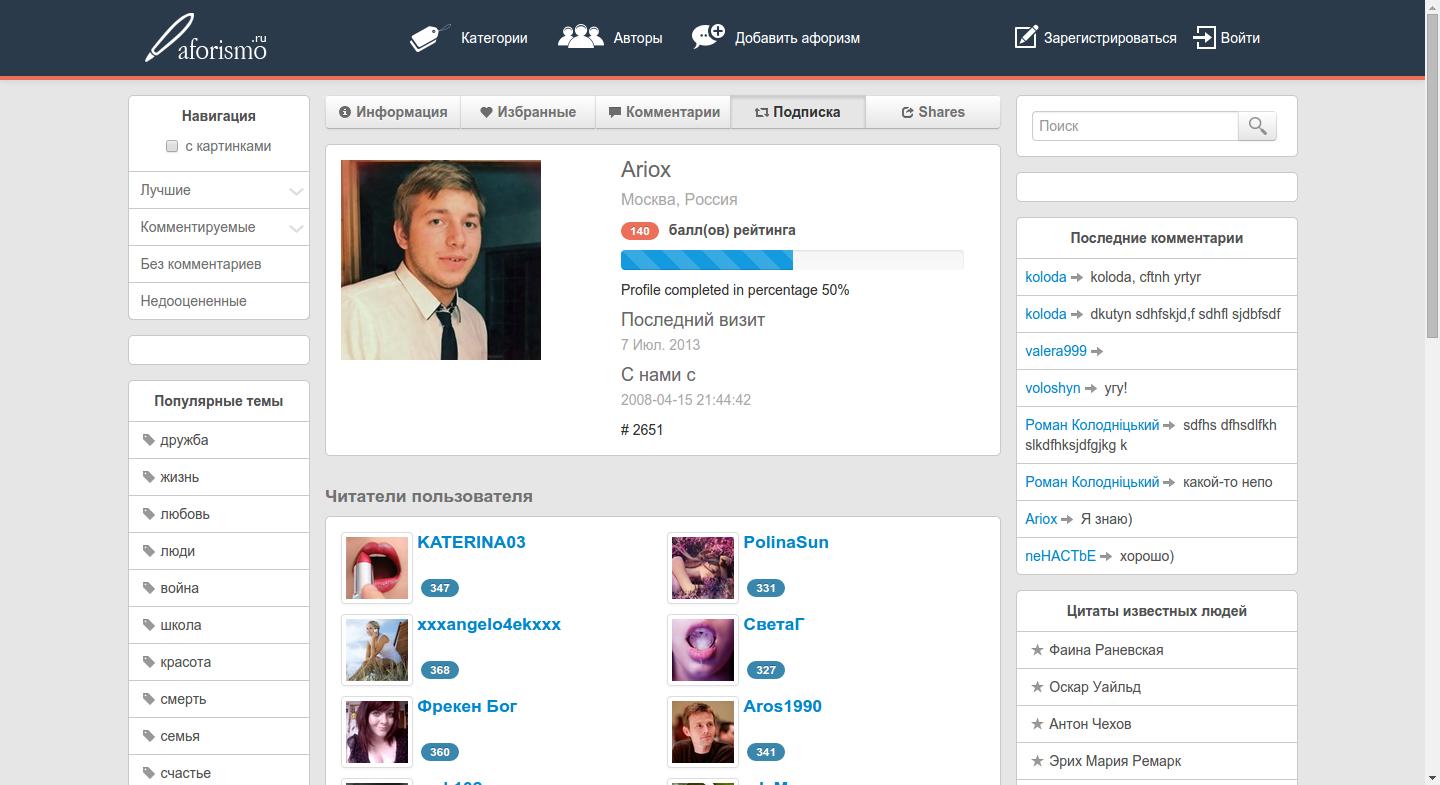Image resolution: width=1440 pixels, height=785 pixels.
Task: Open KATERINA03 reader profile
Action: pyautogui.click(x=471, y=542)
